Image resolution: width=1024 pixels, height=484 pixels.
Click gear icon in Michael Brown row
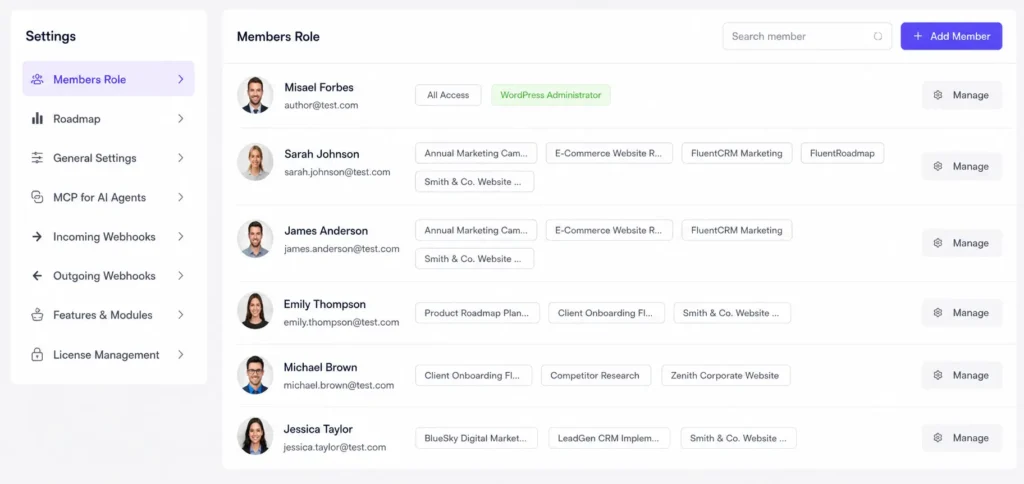(x=938, y=375)
